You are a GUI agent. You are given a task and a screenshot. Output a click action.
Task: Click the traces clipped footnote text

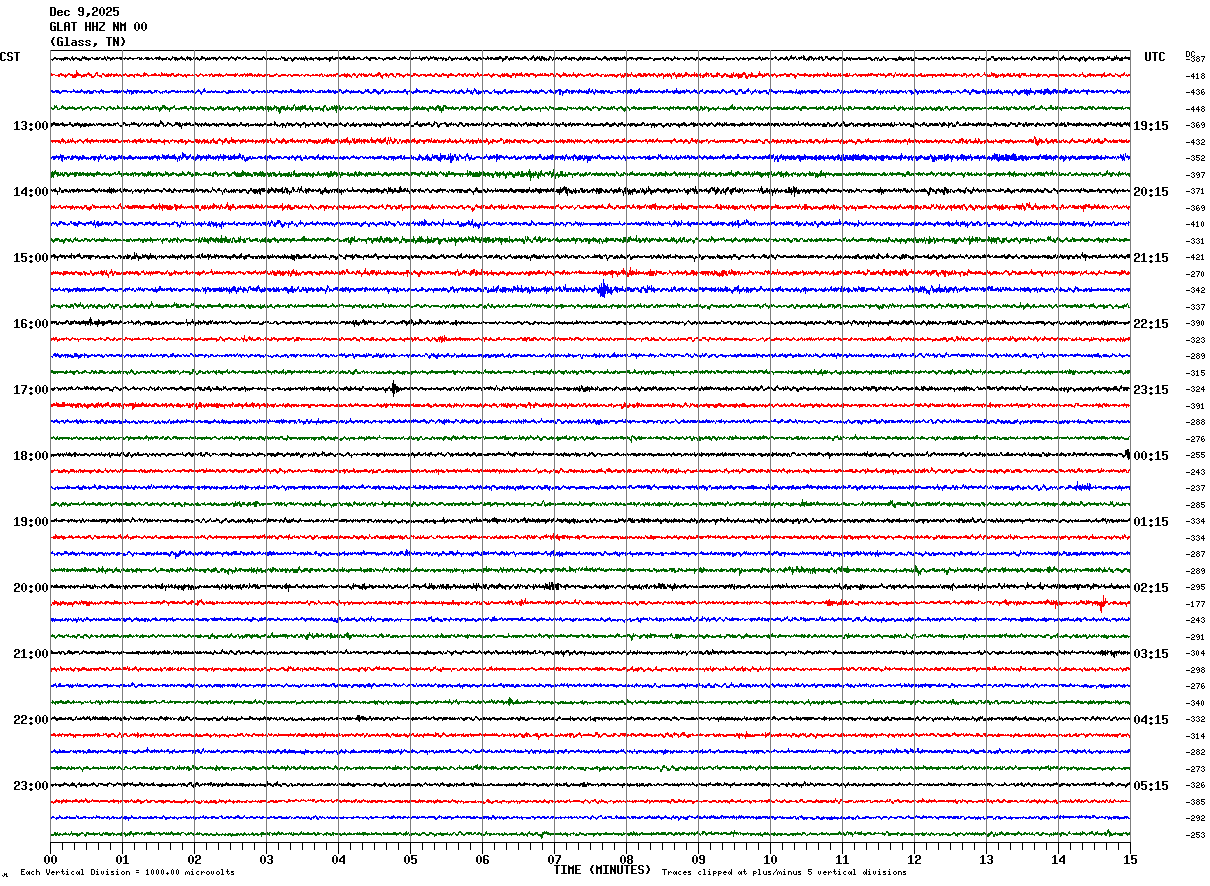click(784, 873)
